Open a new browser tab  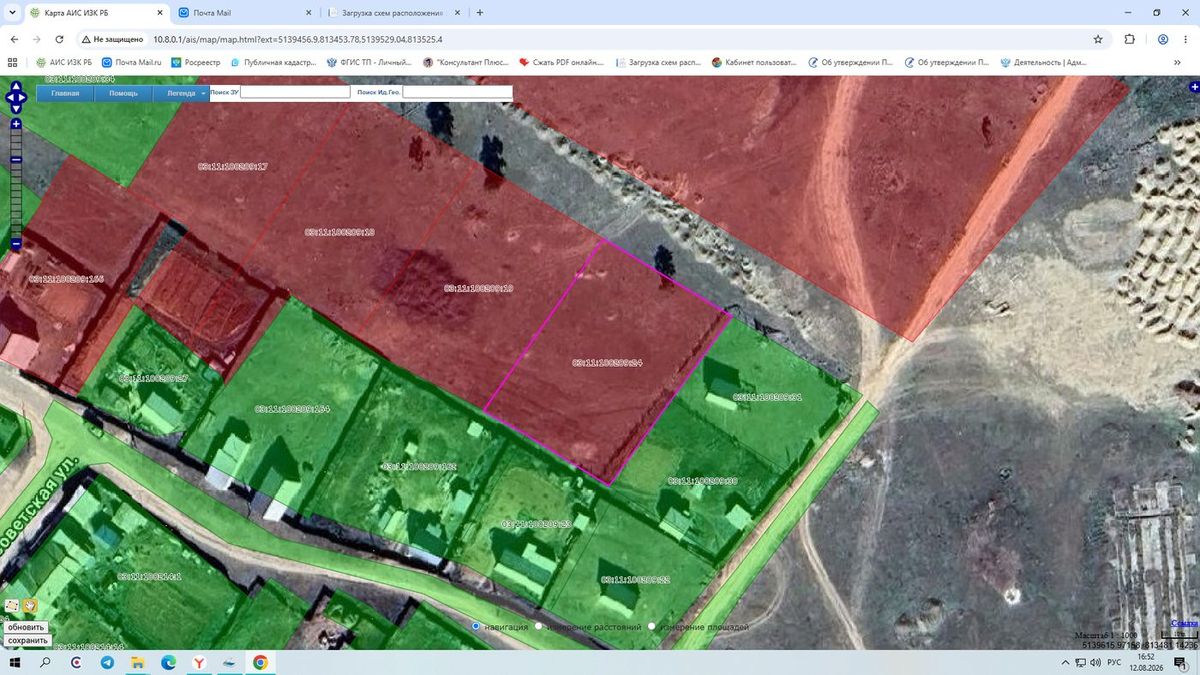[480, 13]
